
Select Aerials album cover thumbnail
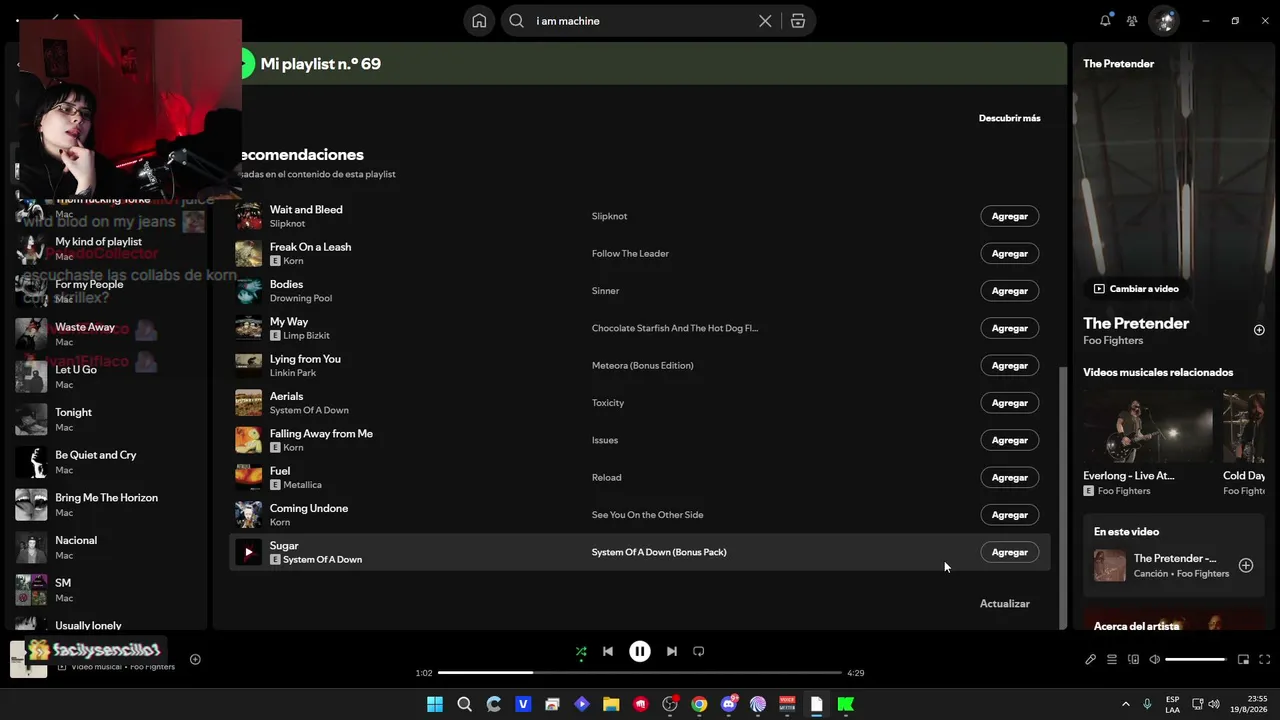pyautogui.click(x=248, y=403)
